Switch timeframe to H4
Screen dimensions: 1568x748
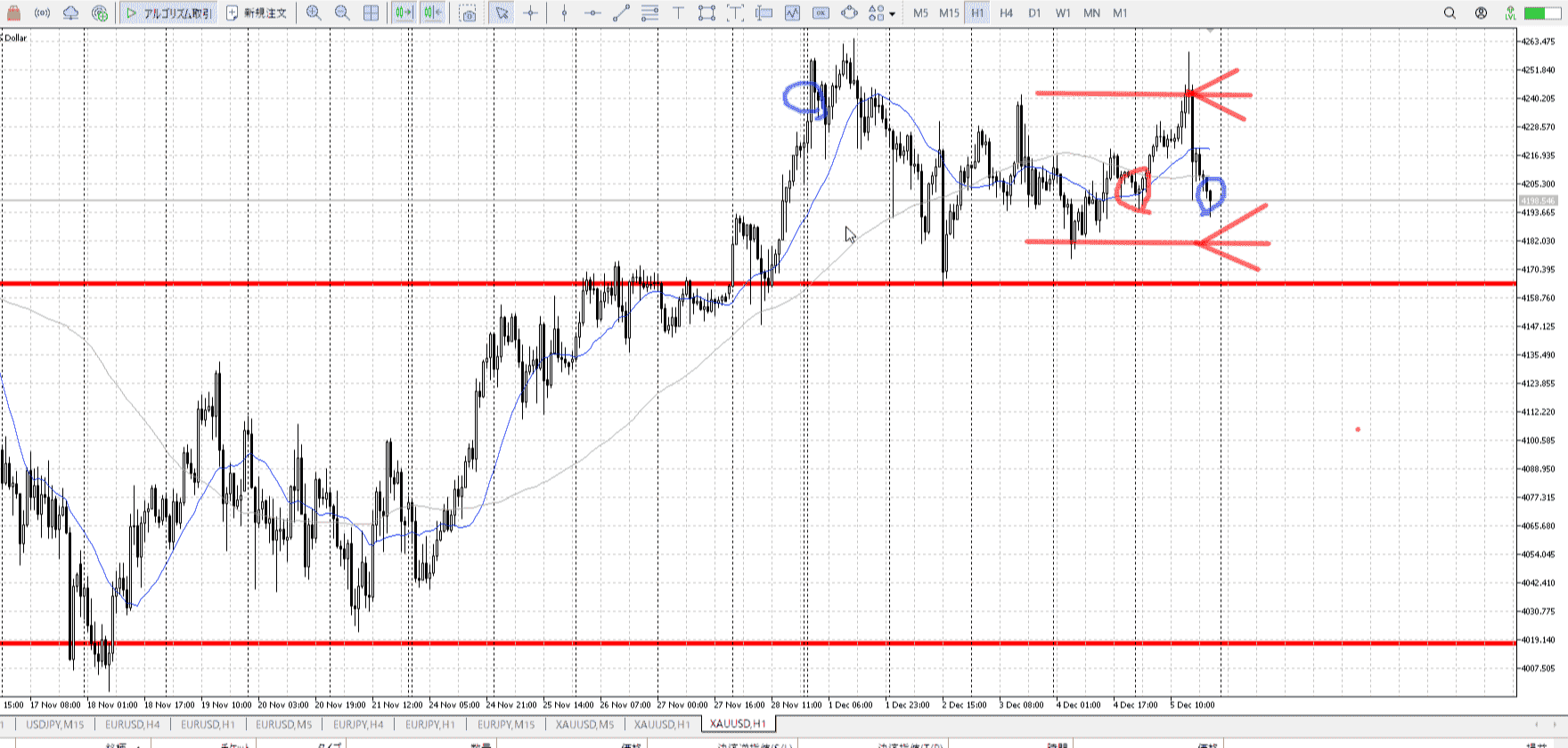1006,13
